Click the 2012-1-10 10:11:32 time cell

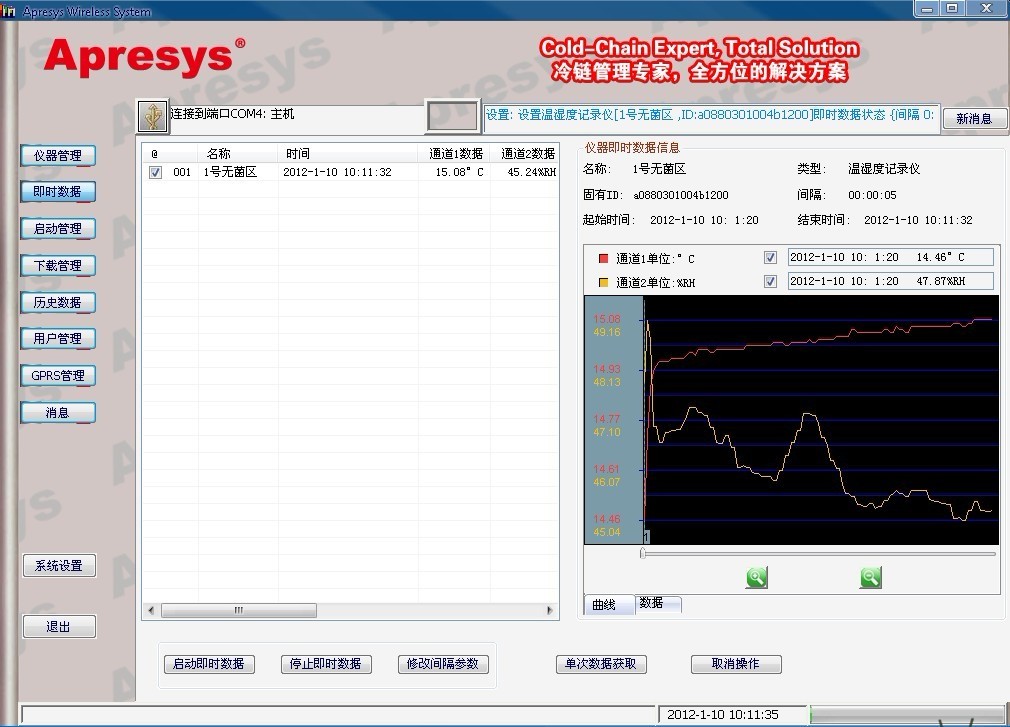pyautogui.click(x=338, y=173)
